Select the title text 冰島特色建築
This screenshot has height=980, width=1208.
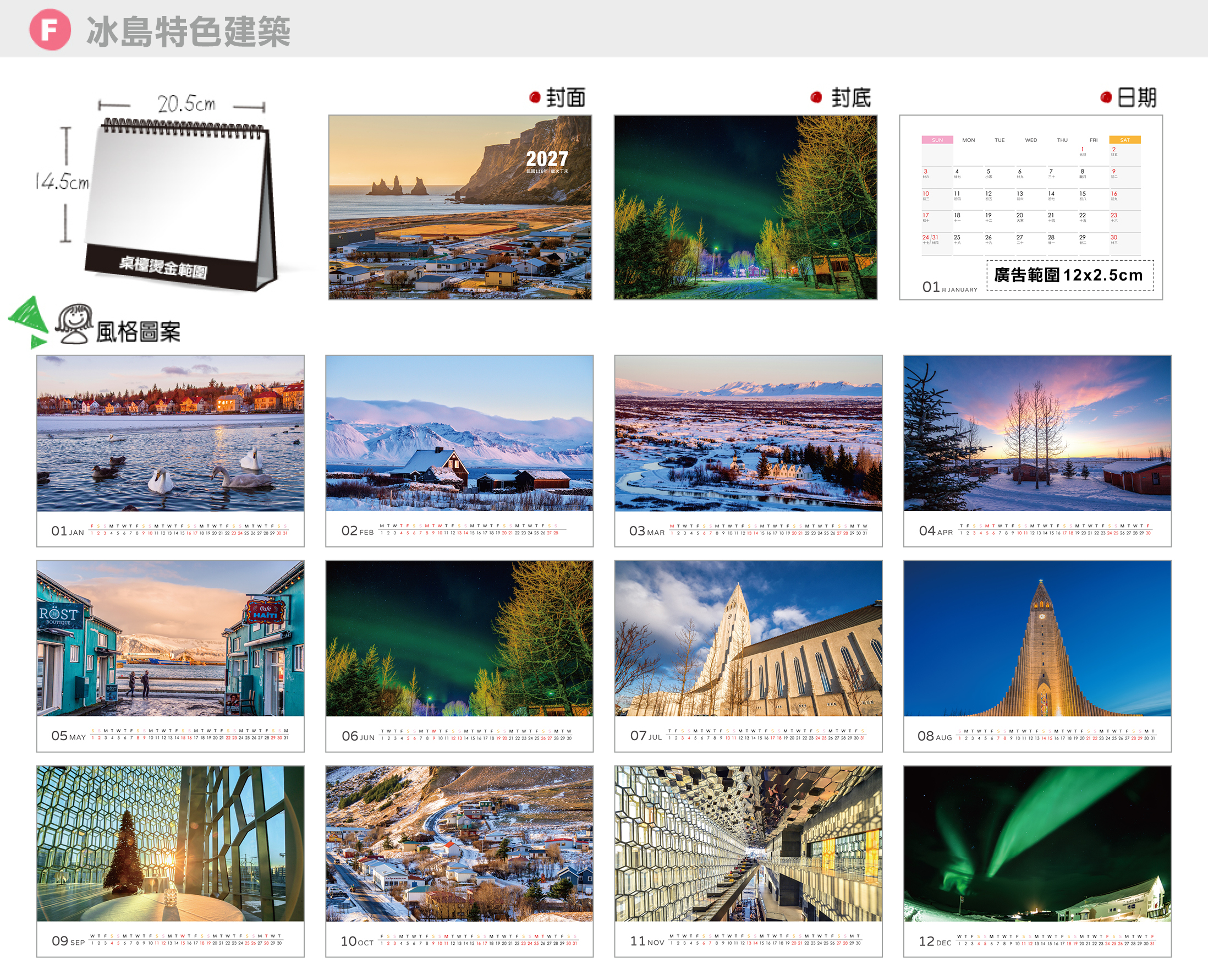point(189,31)
